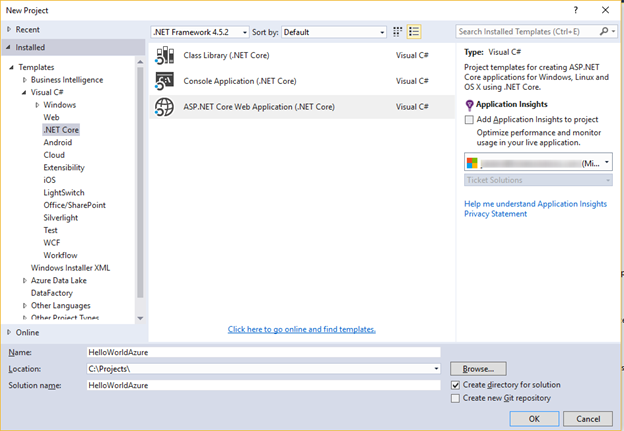Check Create new Git repository
This screenshot has width=624, height=431.
pos(455,398)
